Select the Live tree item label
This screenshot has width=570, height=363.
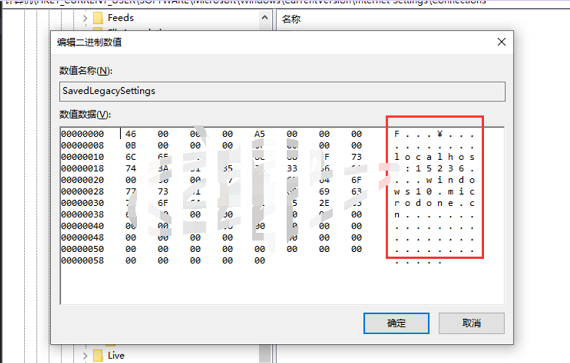tap(116, 355)
